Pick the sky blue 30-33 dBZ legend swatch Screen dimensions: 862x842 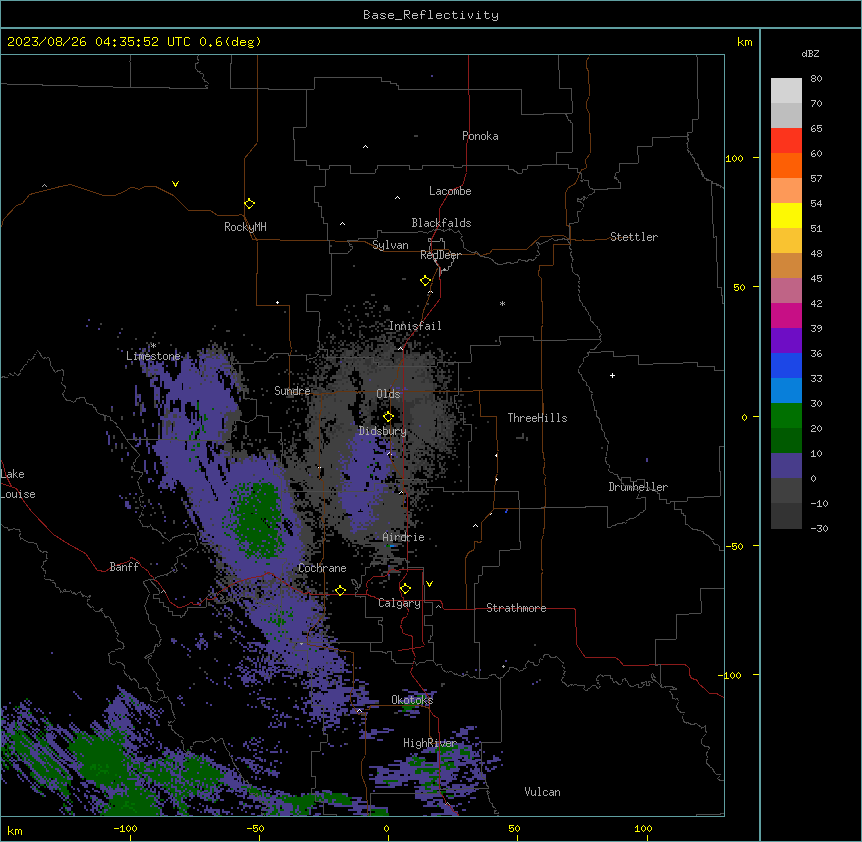(786, 391)
